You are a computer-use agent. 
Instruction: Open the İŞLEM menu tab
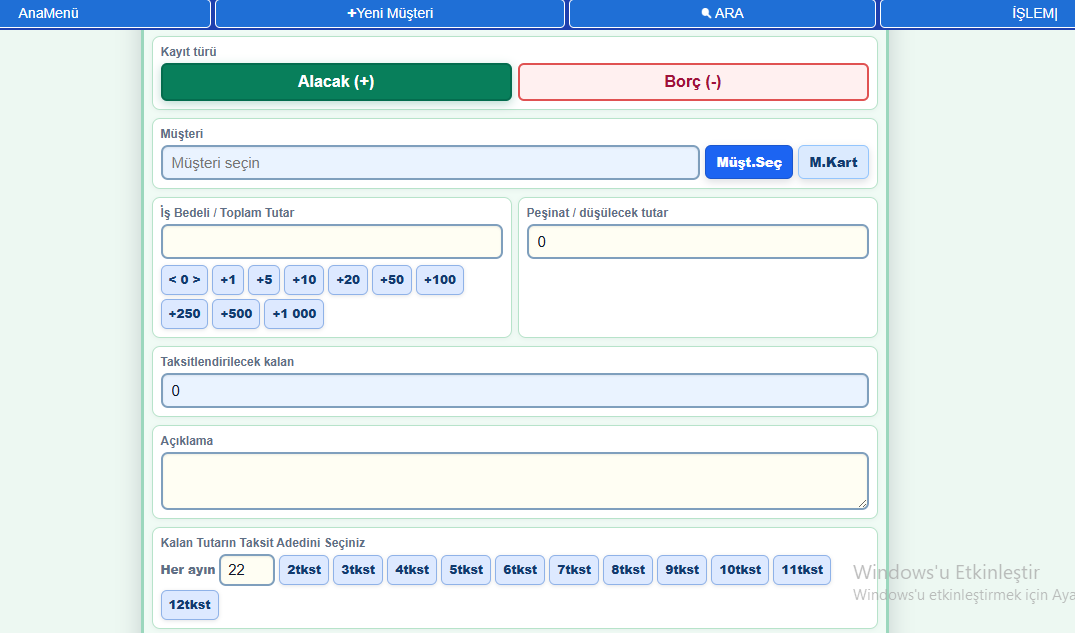pos(978,13)
